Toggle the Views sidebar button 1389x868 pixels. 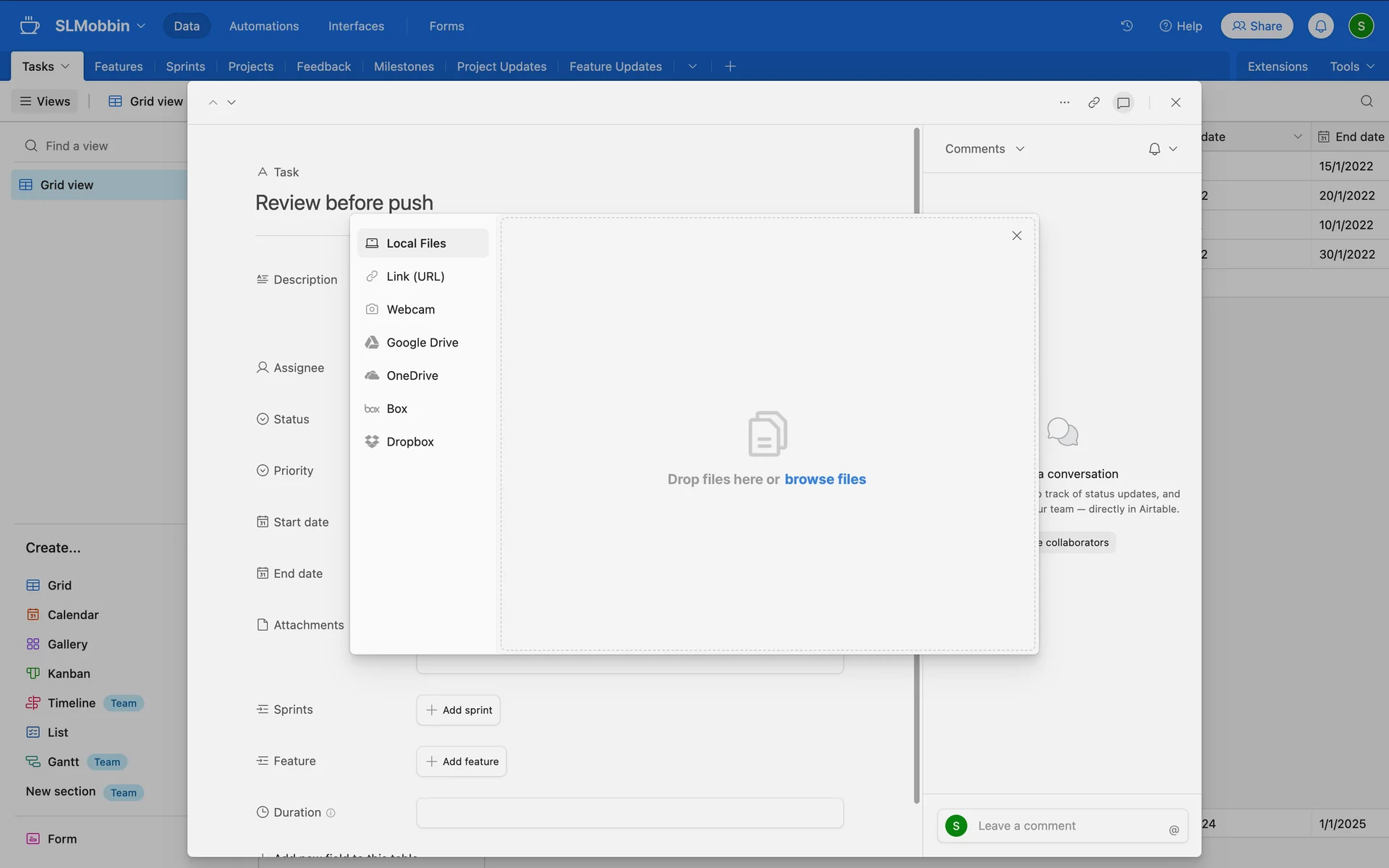pos(45,101)
